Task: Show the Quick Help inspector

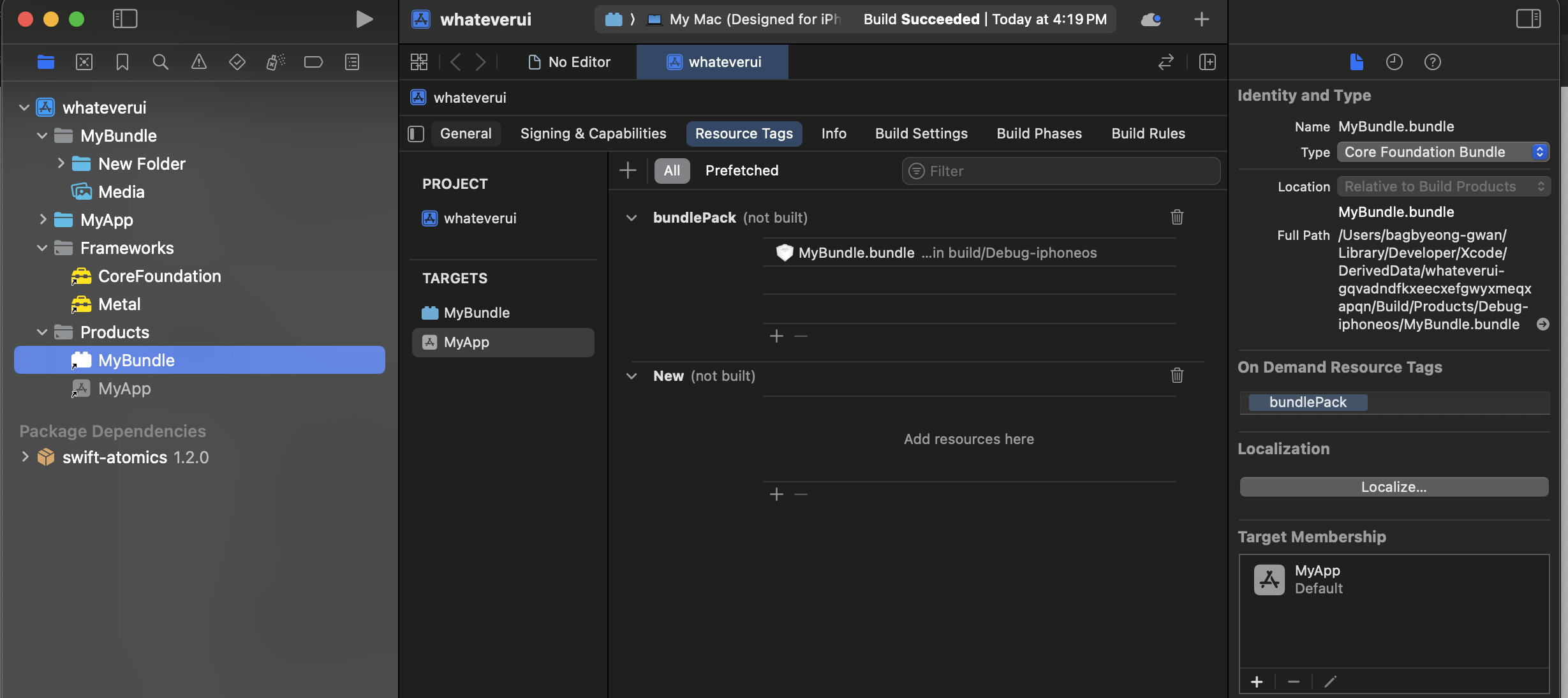Action: click(x=1433, y=62)
